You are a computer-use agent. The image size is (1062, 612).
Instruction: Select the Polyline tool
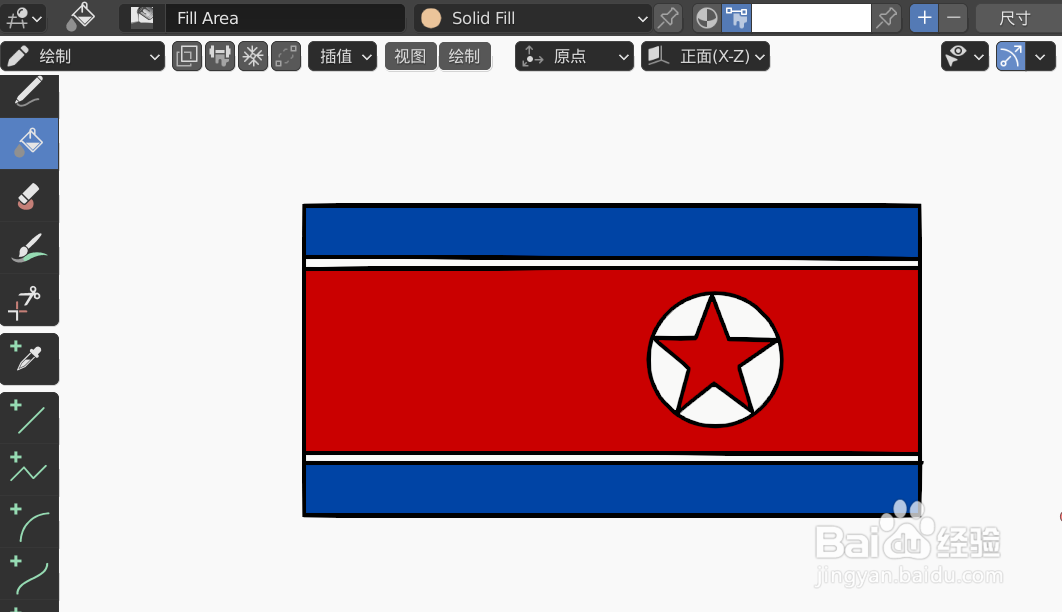(x=29, y=469)
